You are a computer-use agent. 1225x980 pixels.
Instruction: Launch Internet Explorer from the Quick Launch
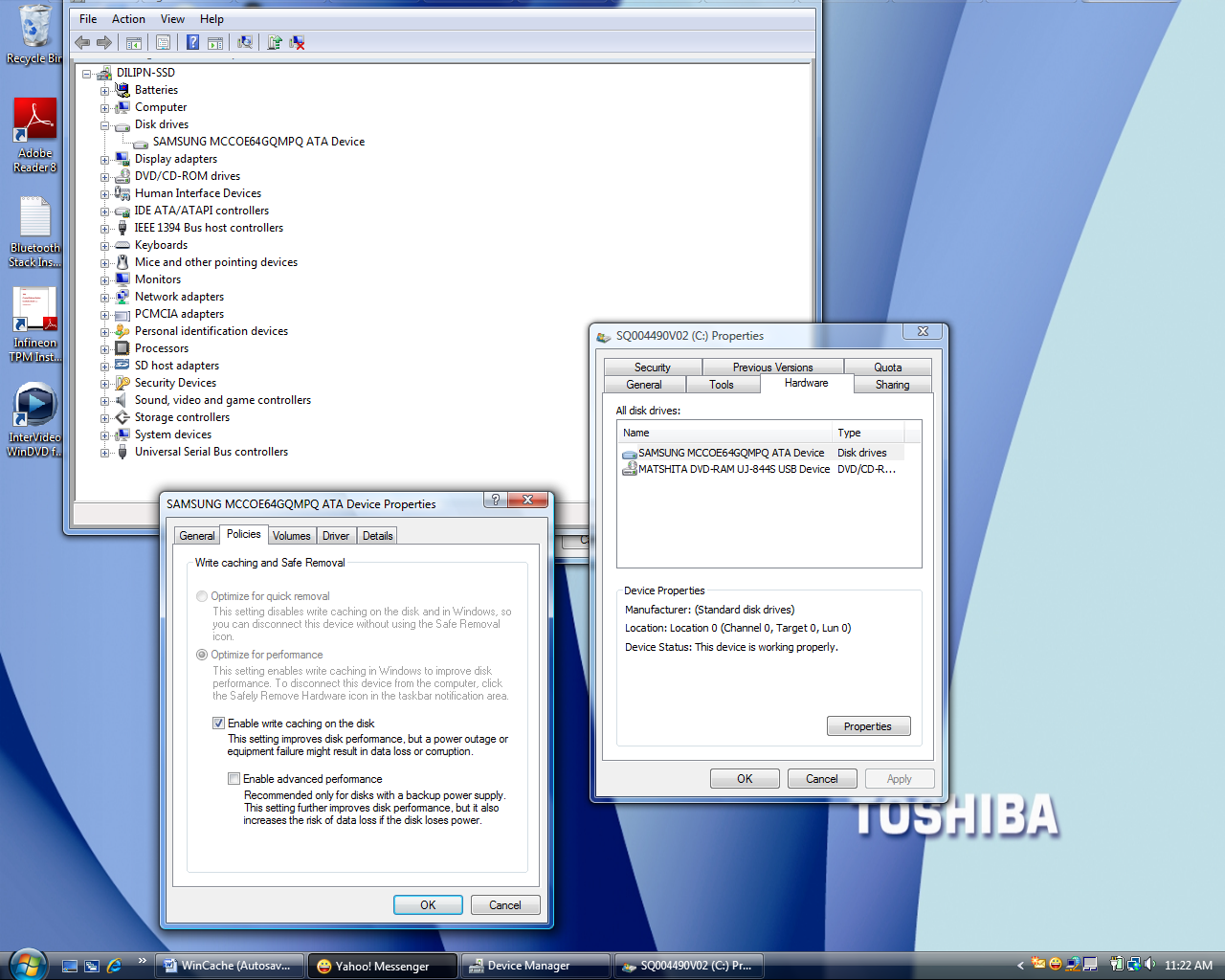(x=114, y=966)
